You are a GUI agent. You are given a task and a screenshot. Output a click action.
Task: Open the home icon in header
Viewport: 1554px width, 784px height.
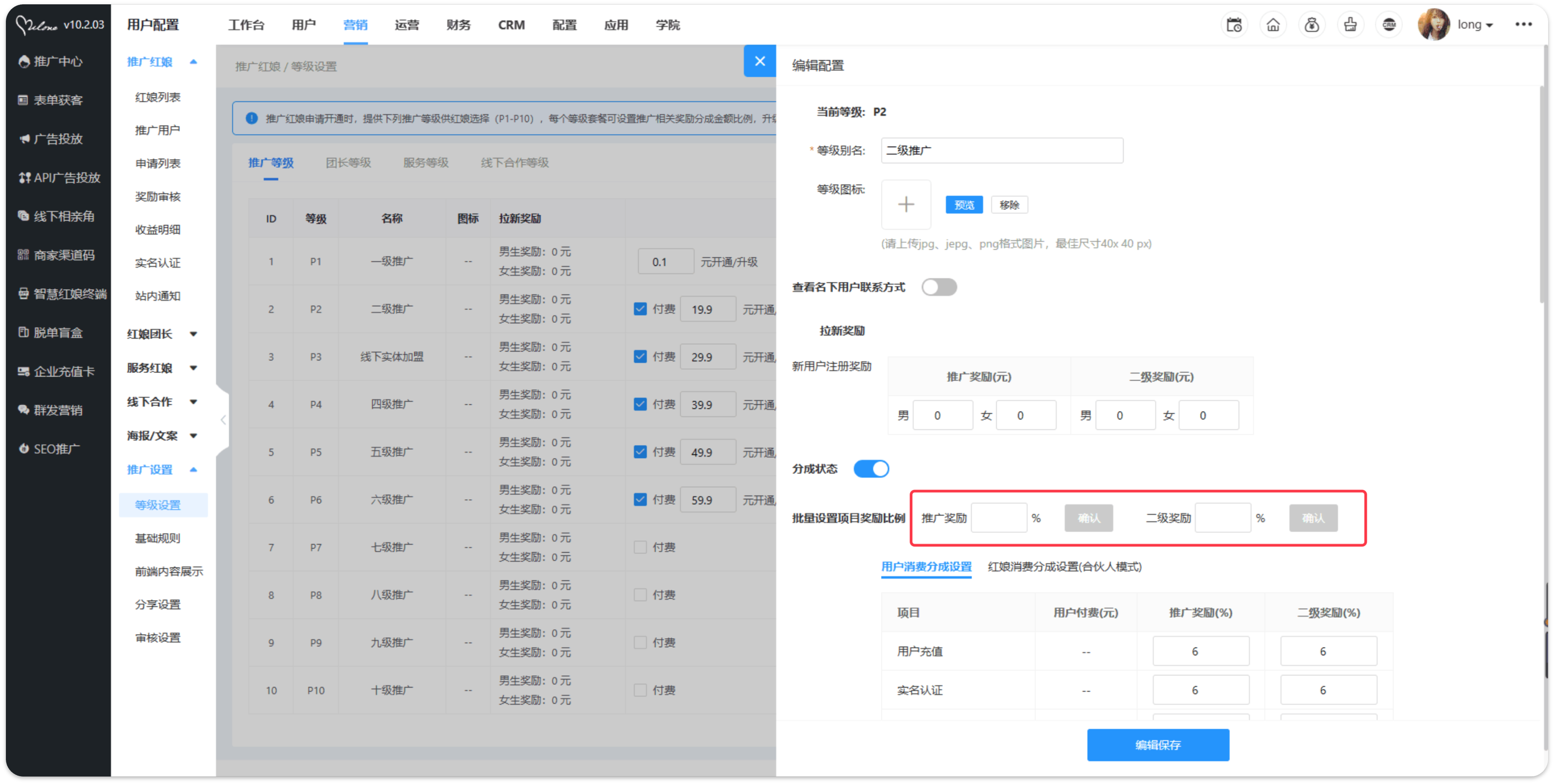pyautogui.click(x=1273, y=25)
